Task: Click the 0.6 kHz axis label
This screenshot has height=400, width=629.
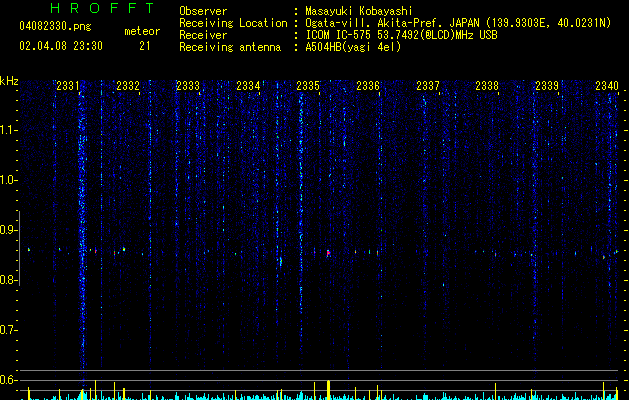Action: [8, 380]
